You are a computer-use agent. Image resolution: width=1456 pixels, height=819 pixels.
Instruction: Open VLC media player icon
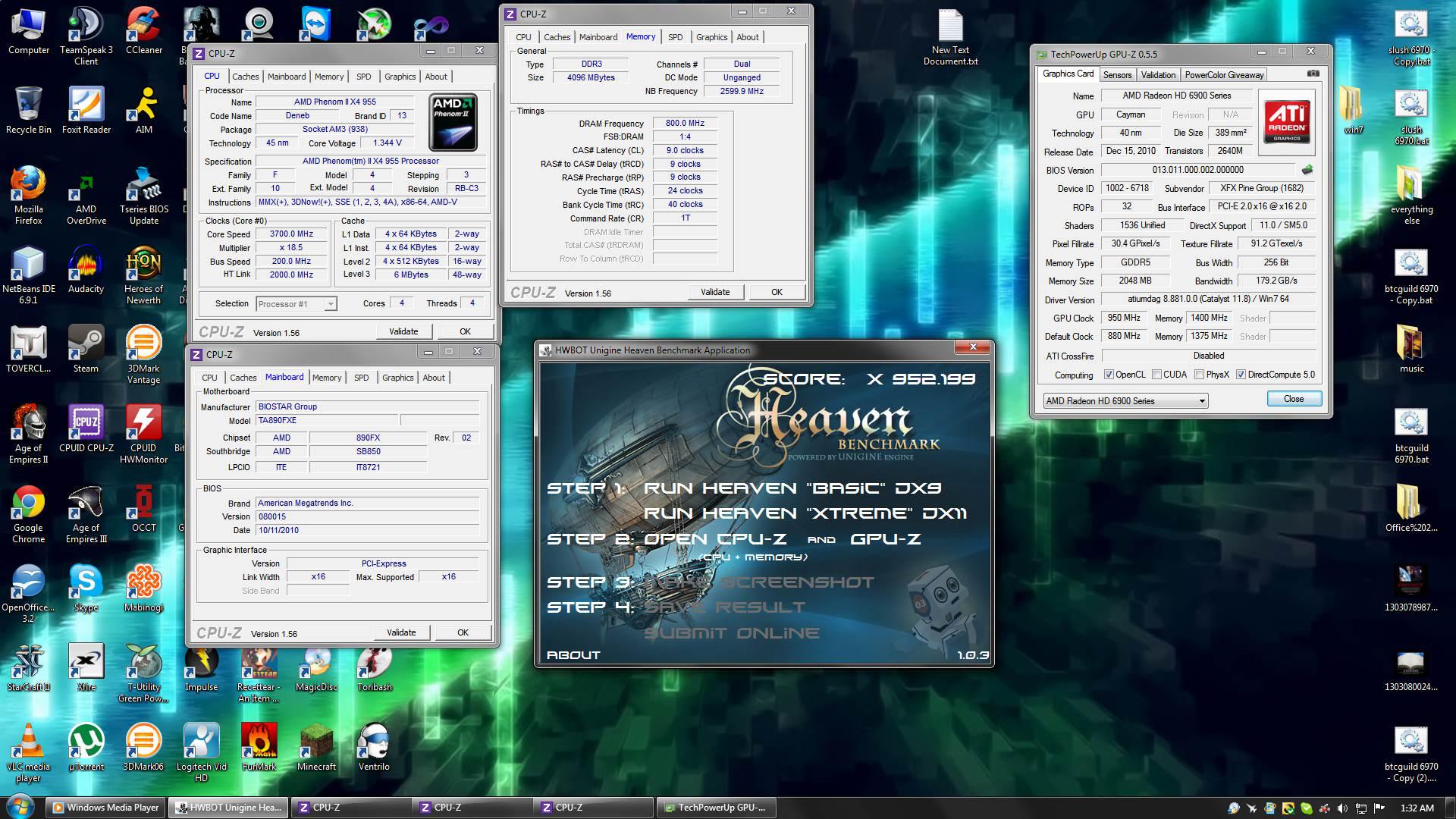pyautogui.click(x=28, y=753)
